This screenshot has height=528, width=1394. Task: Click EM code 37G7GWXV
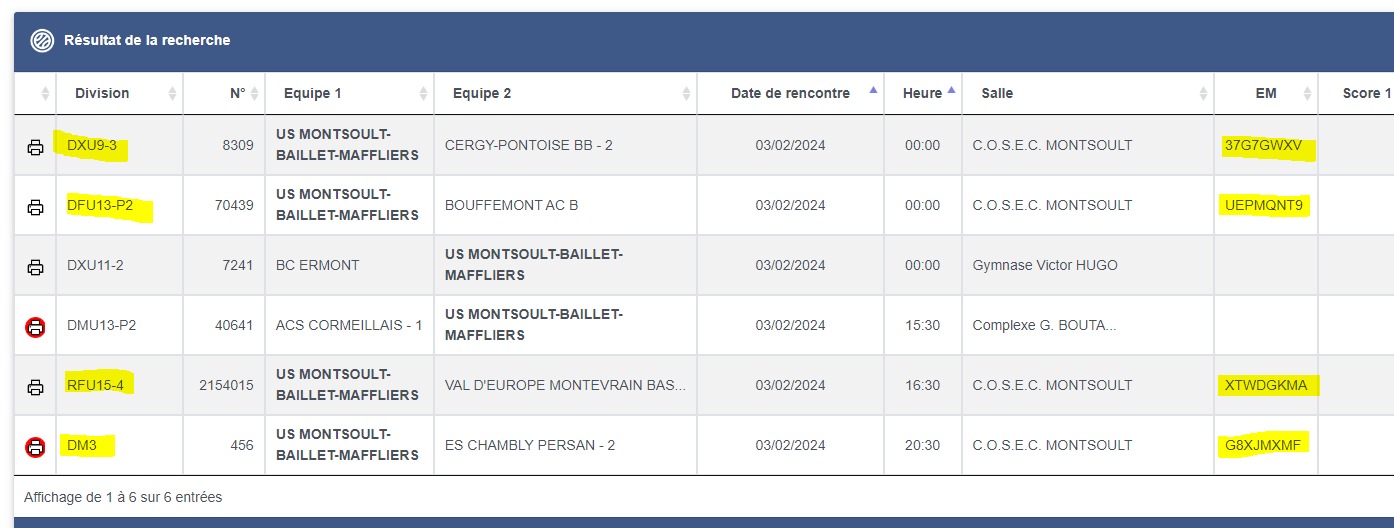[1263, 146]
